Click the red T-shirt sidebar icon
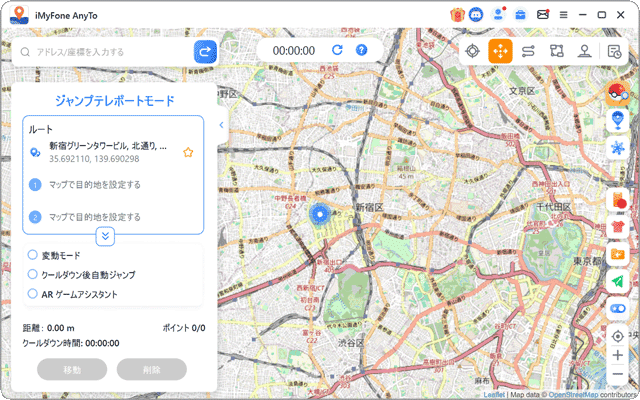Screen dimensions: 640x400 click(618, 227)
